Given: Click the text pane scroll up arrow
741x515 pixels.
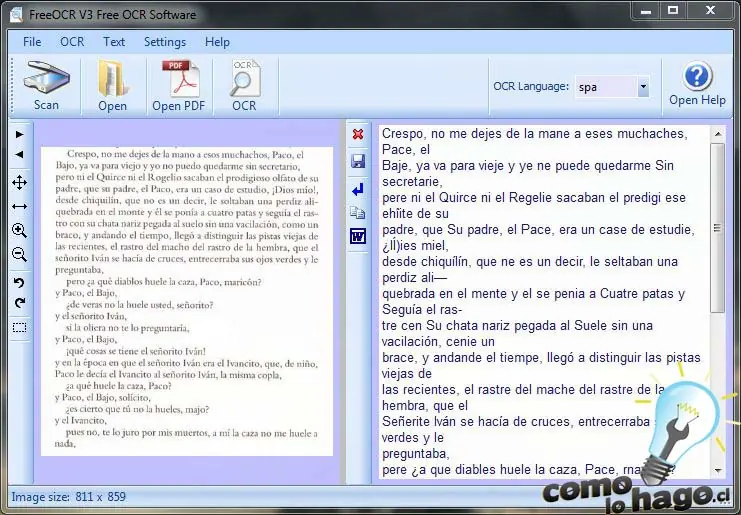Looking at the screenshot, I should 718,134.
